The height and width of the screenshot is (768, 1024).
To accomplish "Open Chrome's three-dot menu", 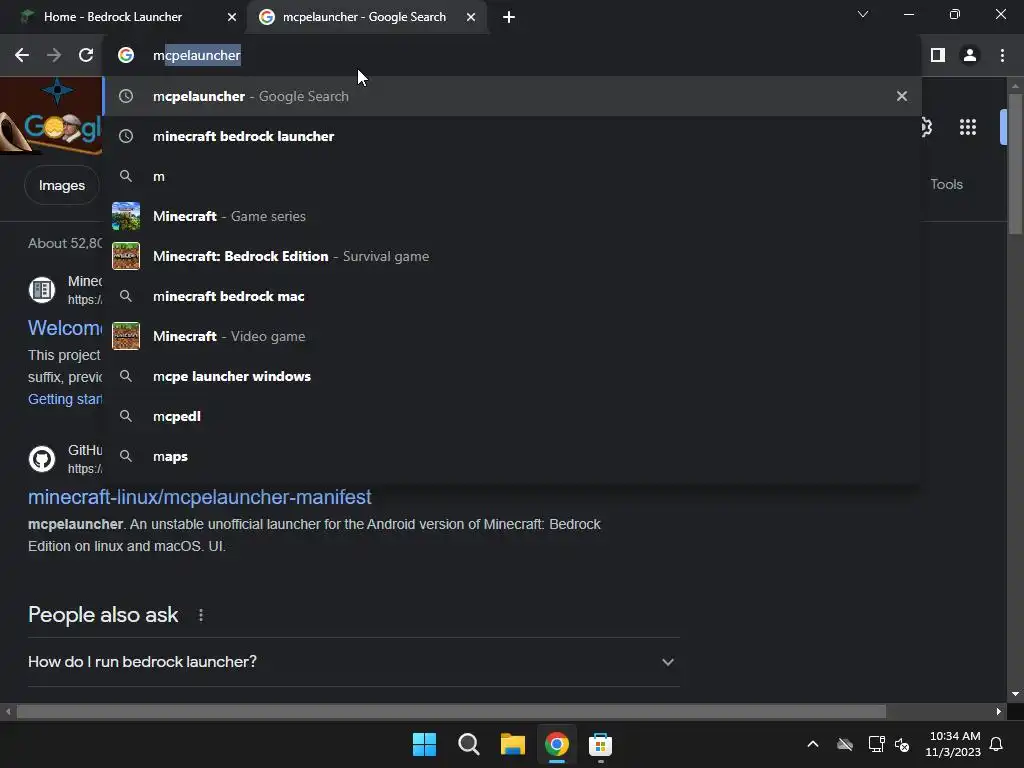I will coord(1002,56).
